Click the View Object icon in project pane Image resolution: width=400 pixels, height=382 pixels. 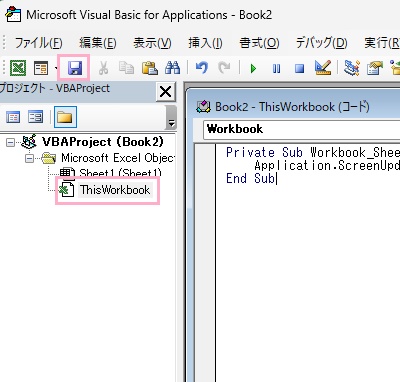coord(35,117)
